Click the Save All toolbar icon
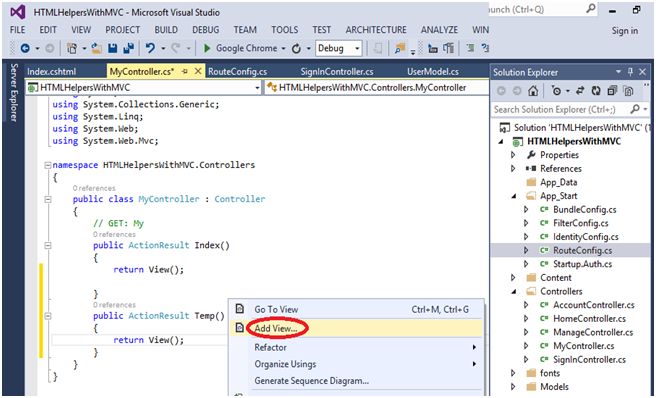Viewport: 656px width, 398px height. click(x=128, y=49)
